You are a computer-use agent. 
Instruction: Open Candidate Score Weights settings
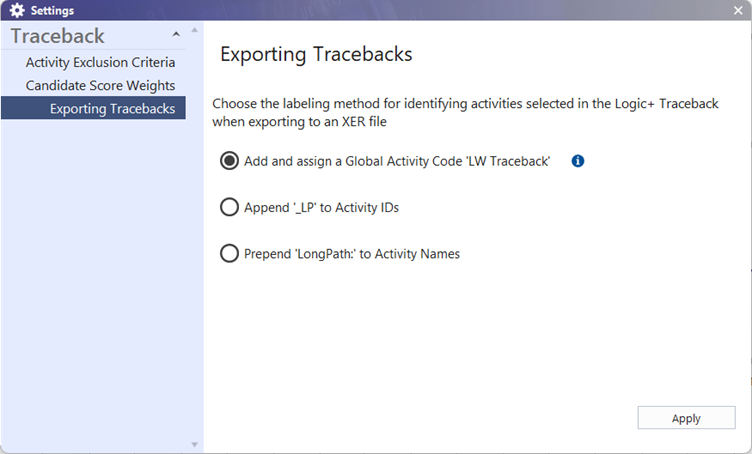pos(100,85)
